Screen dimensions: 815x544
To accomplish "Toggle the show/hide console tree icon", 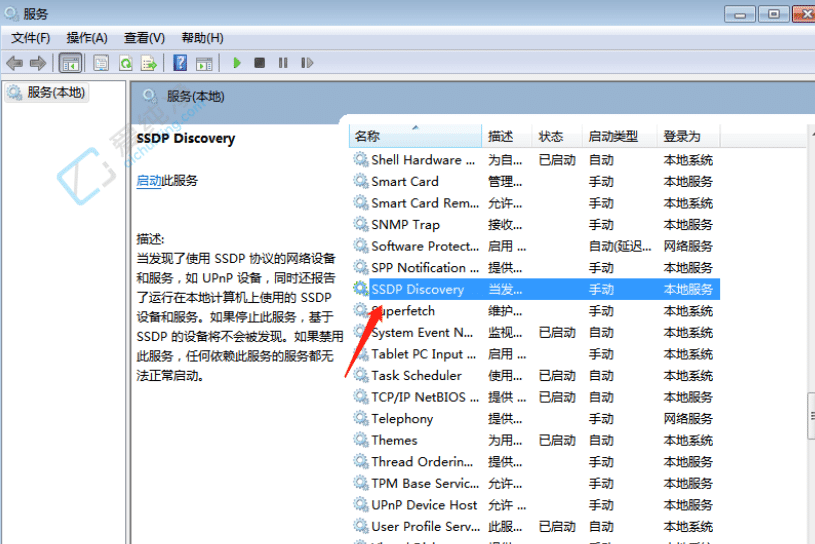I will pos(70,63).
